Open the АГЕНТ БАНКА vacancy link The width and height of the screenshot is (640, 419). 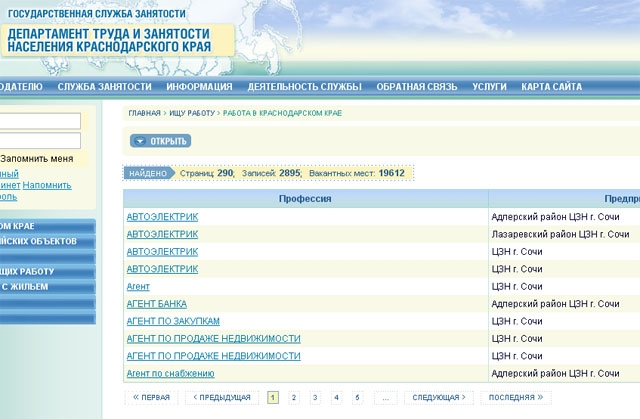pyautogui.click(x=156, y=303)
